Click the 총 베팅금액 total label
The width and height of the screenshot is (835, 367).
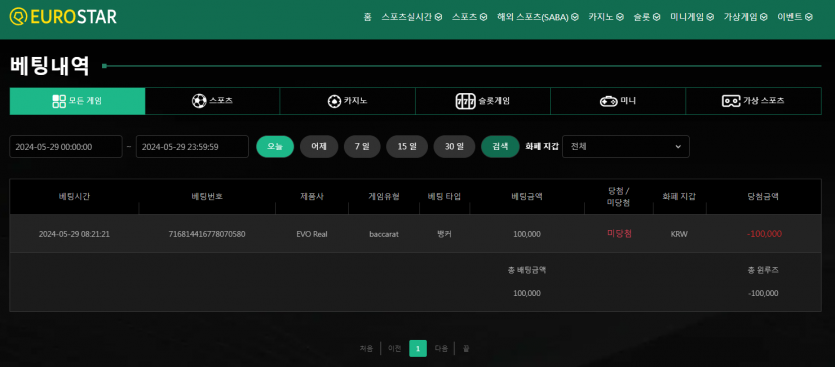[x=527, y=270]
